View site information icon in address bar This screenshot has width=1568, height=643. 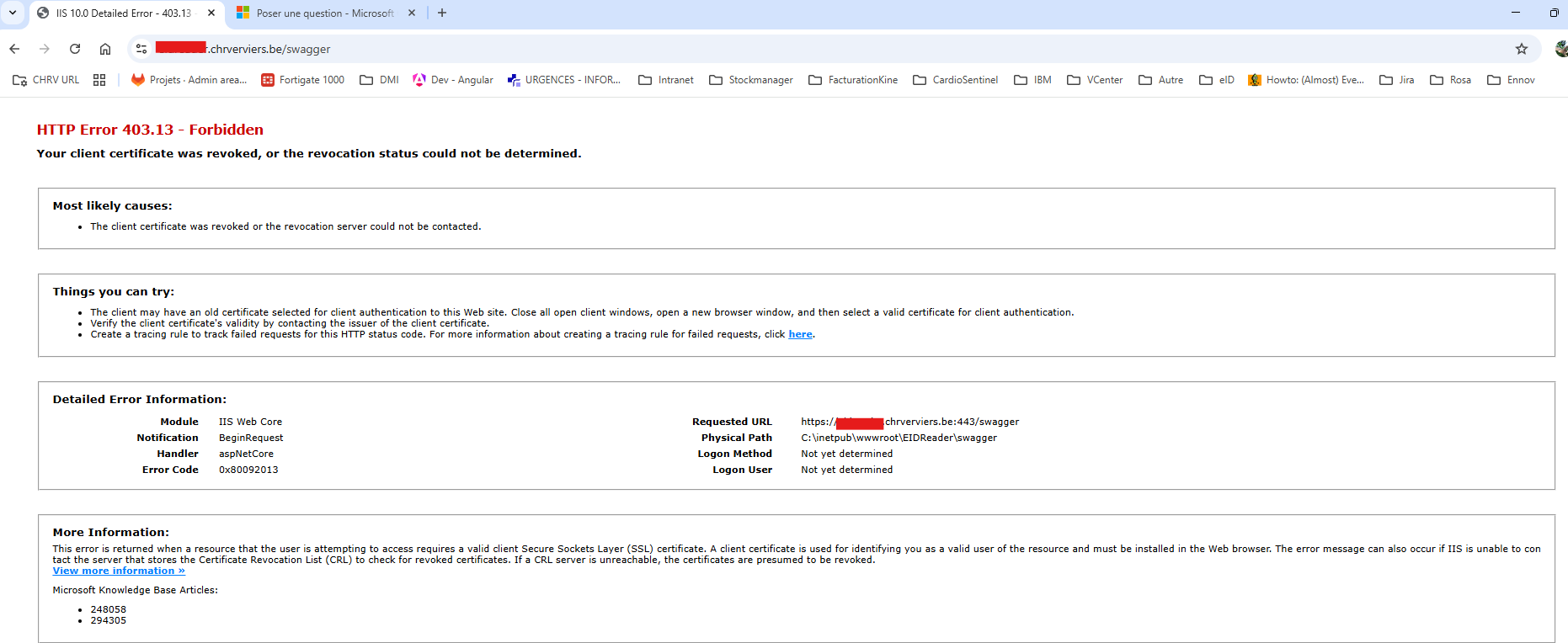141,49
